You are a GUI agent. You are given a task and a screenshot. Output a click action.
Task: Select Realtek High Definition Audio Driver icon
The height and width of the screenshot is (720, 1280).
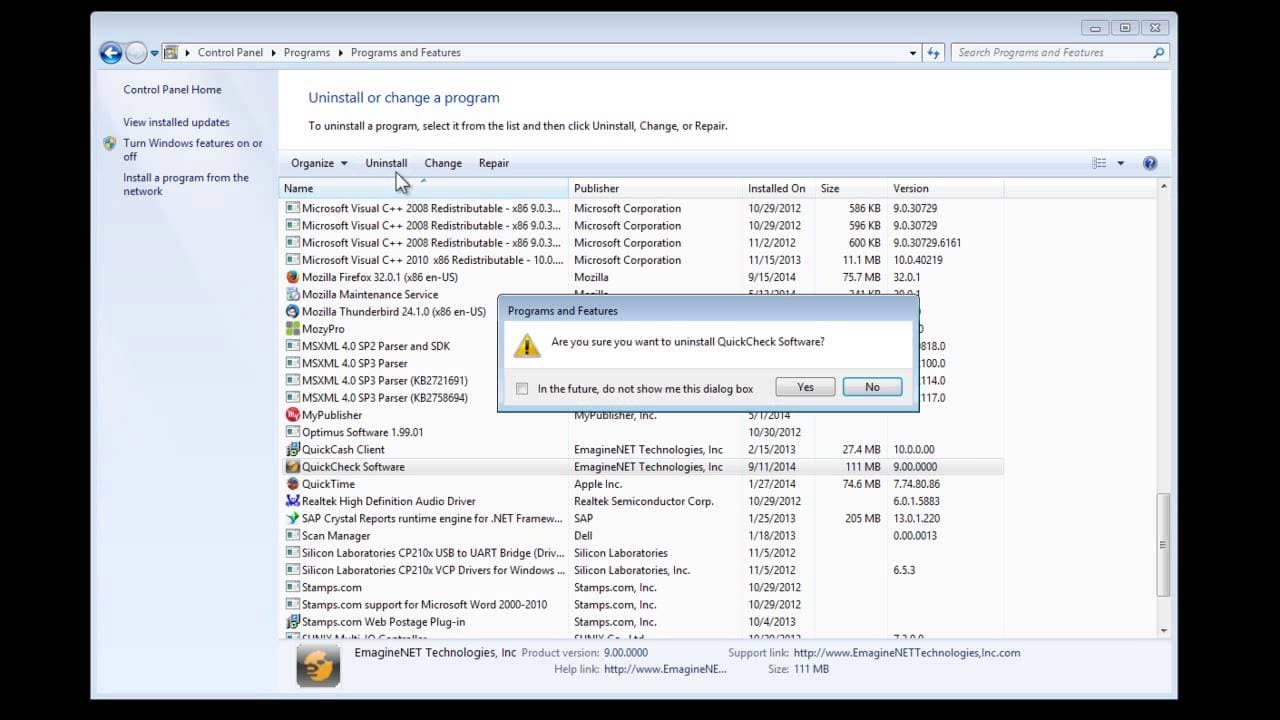(x=293, y=501)
